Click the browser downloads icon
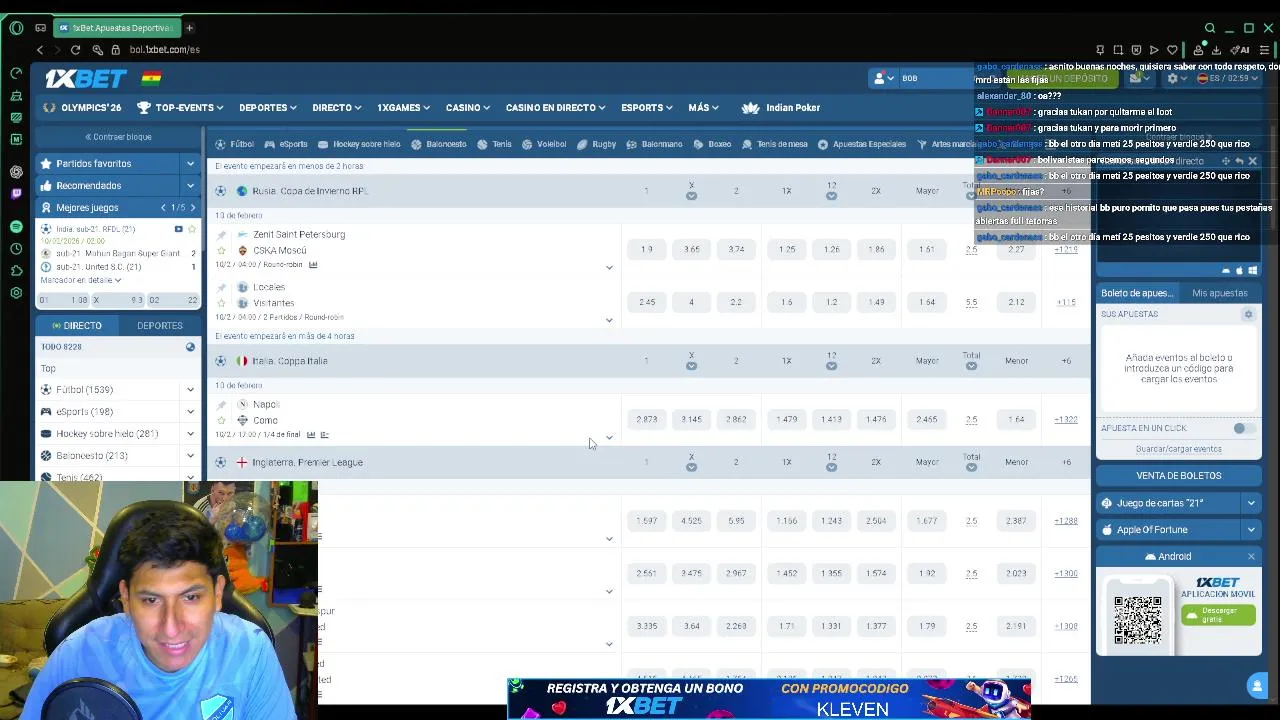Screen dimensions: 1280x720 (1216, 49)
